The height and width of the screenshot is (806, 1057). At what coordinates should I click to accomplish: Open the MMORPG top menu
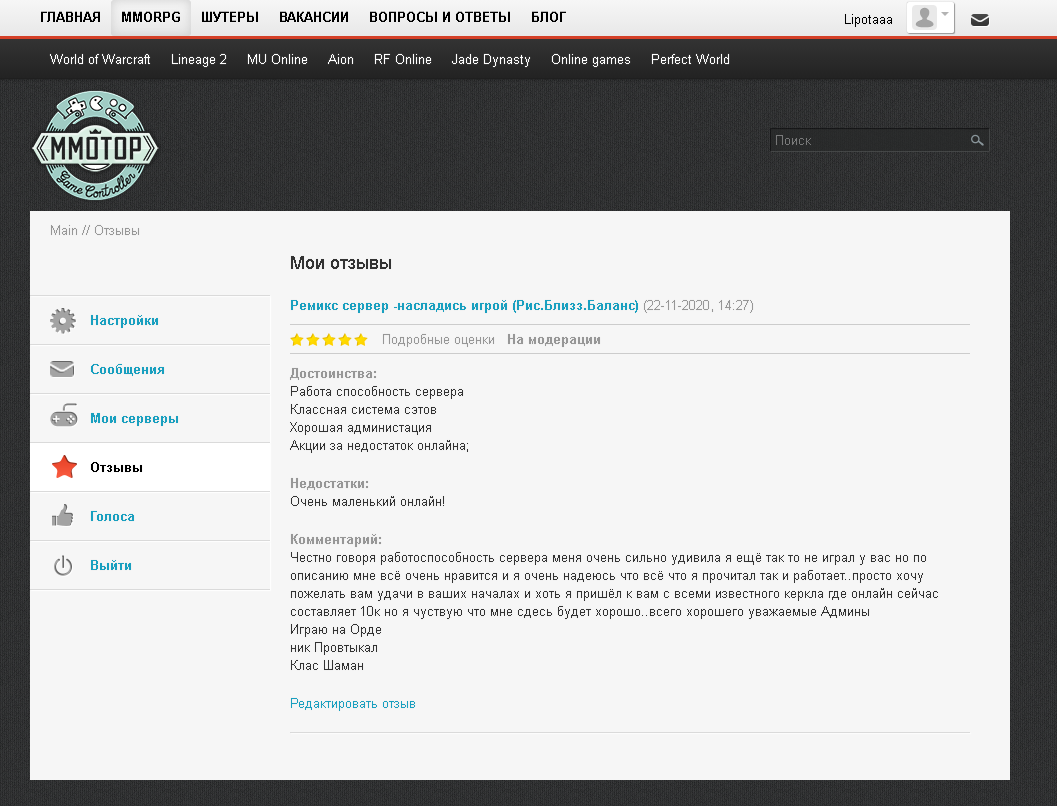click(150, 17)
